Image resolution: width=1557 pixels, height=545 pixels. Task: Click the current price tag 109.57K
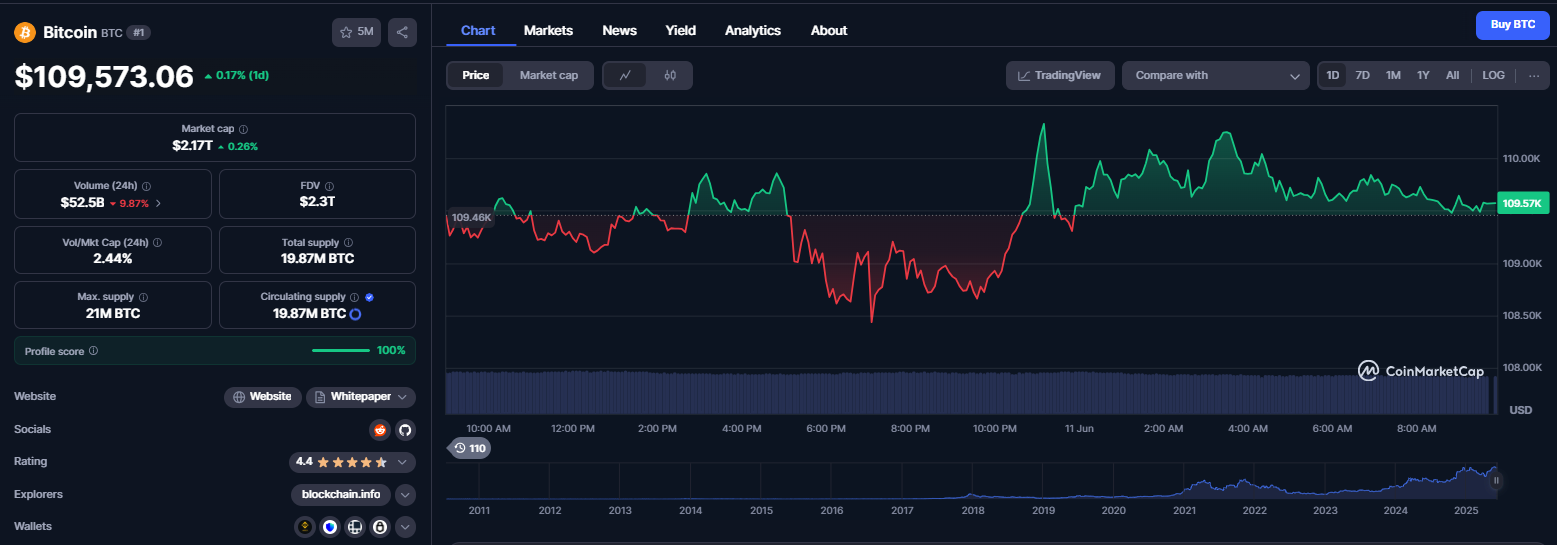click(1523, 204)
